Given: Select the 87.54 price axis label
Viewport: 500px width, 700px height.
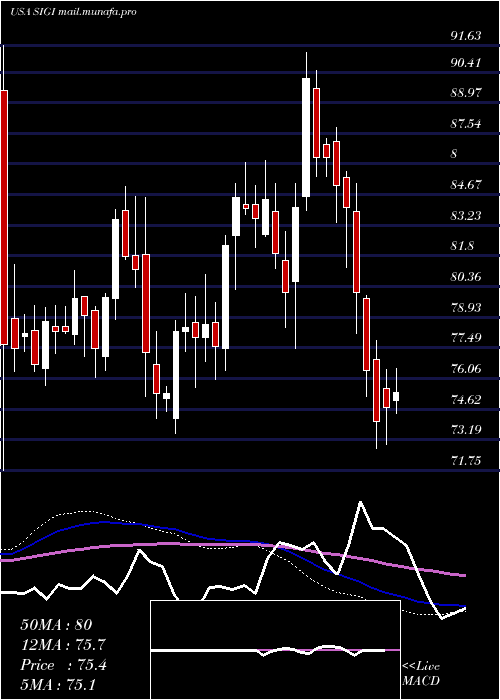Looking at the screenshot, I should click(466, 124).
